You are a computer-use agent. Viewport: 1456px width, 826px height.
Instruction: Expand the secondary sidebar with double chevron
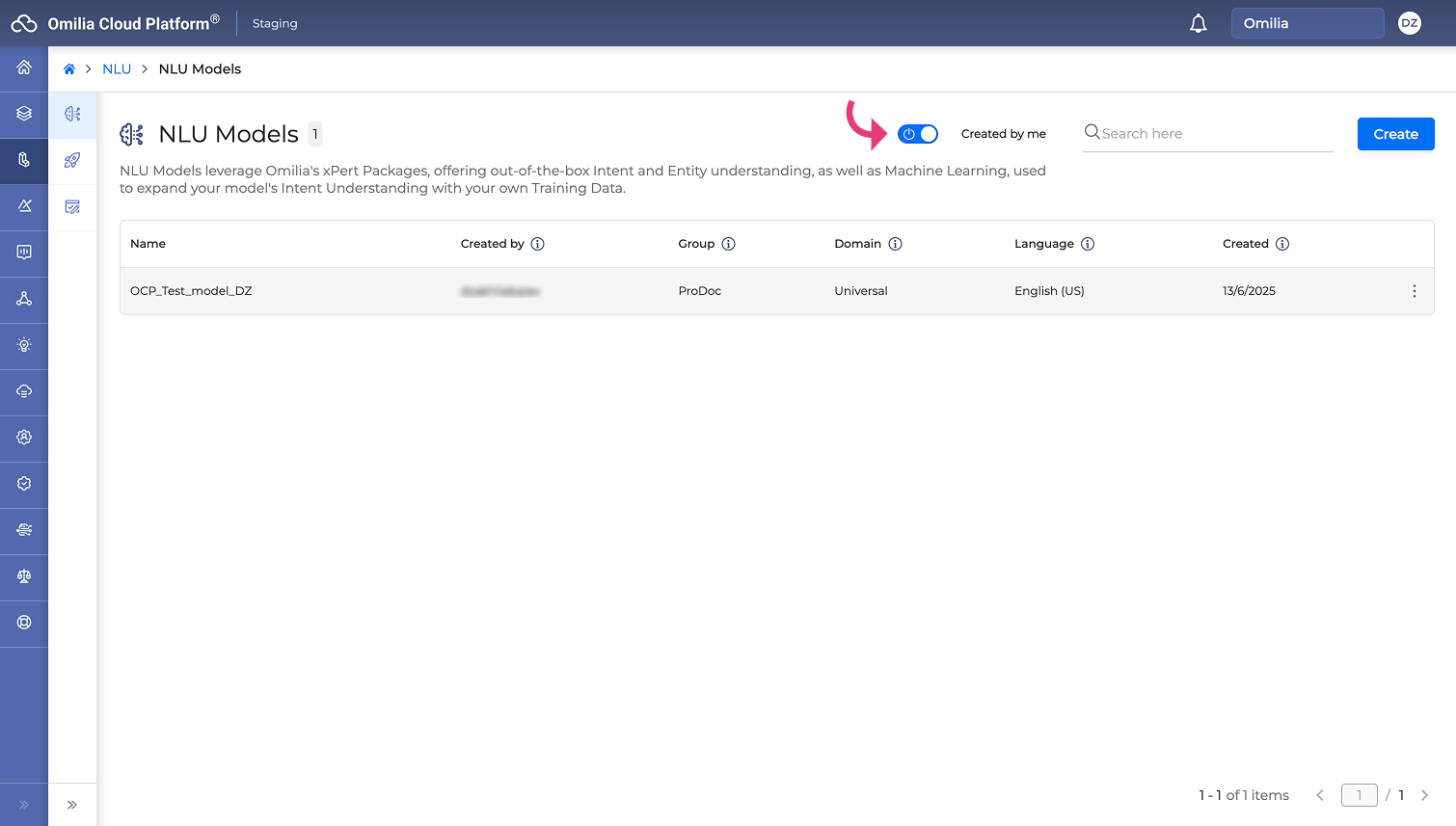tap(72, 805)
